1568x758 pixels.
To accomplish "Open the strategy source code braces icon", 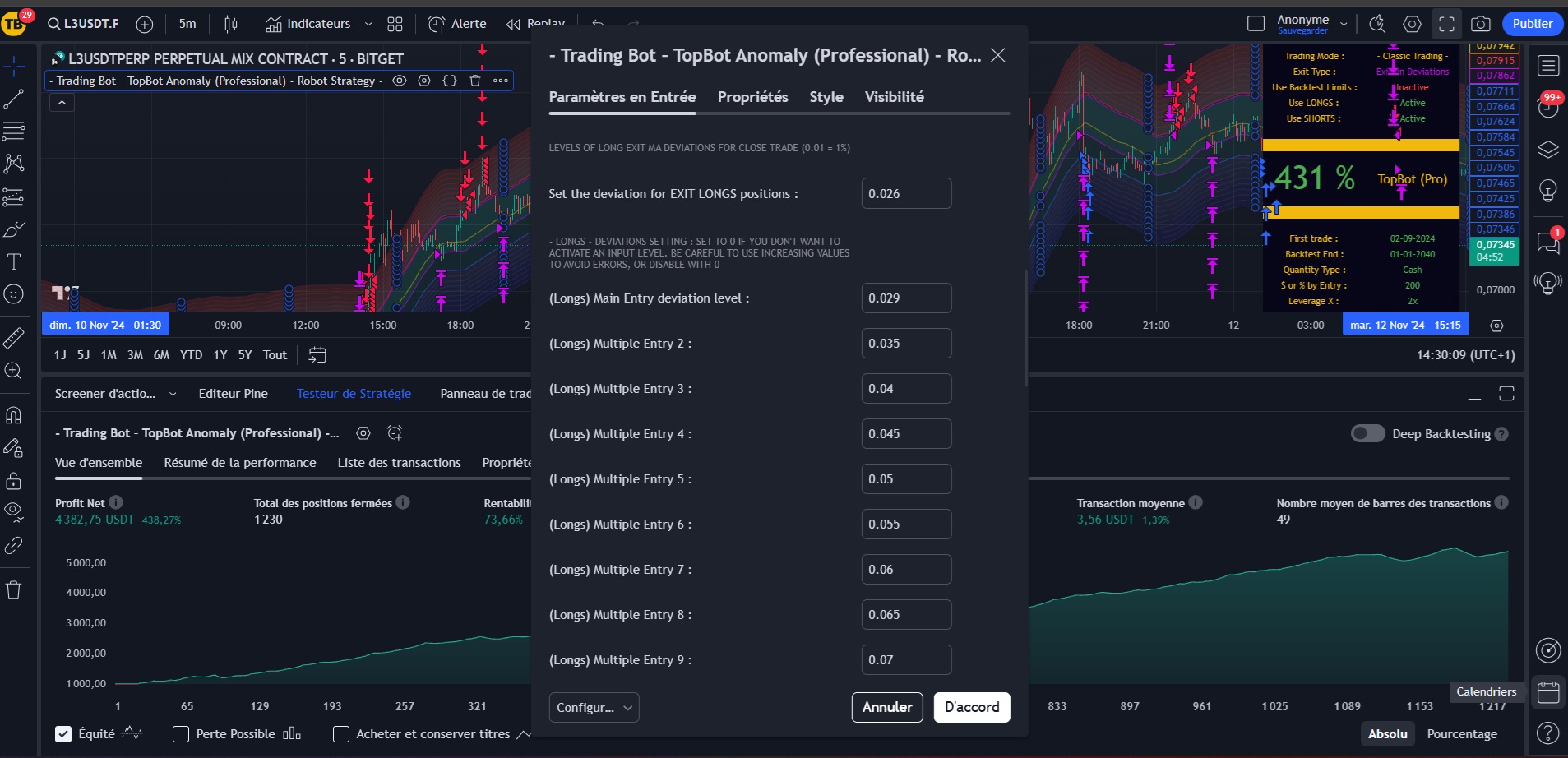I will pos(450,81).
